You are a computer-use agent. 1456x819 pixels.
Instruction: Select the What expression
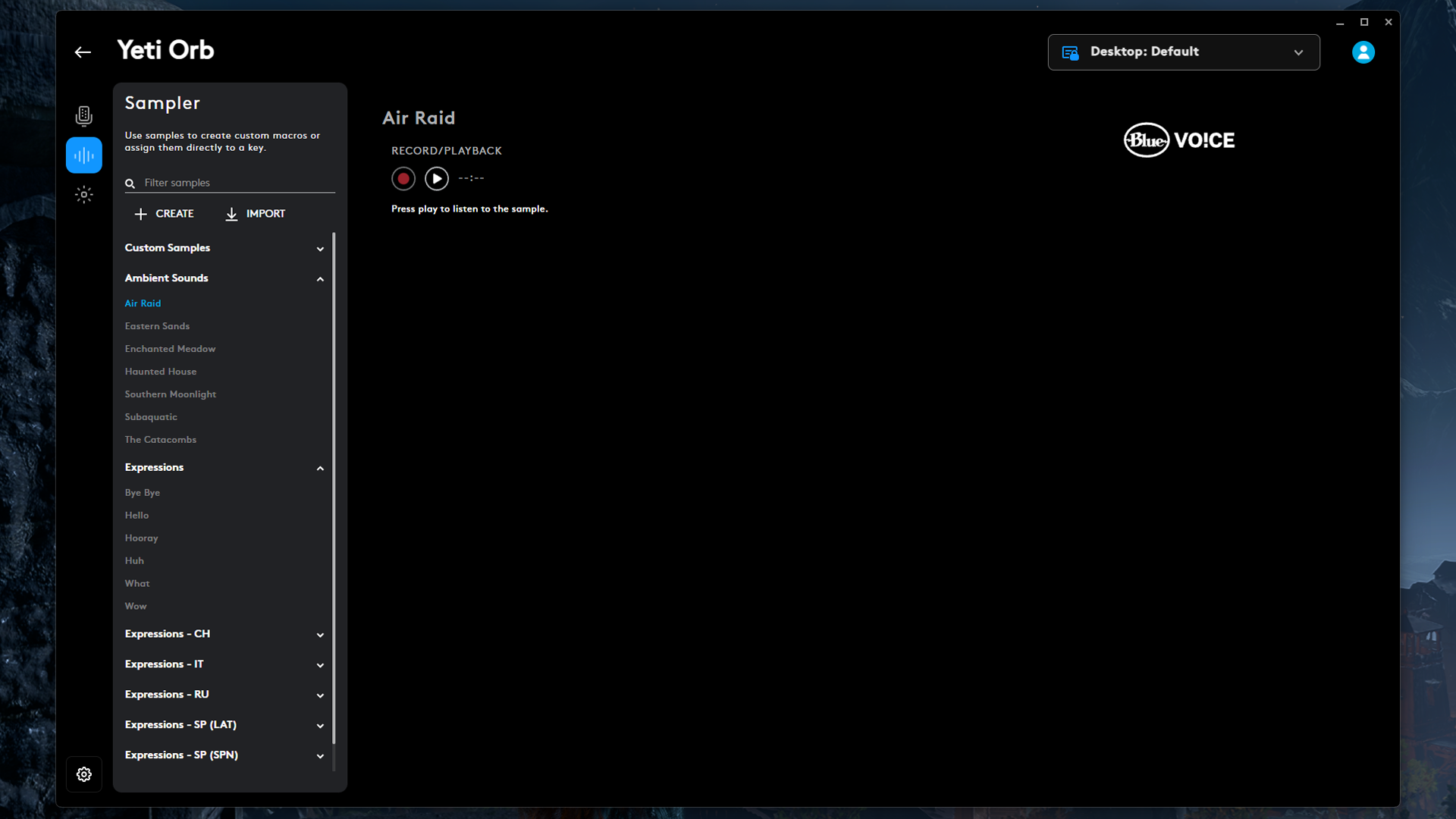[x=137, y=584]
